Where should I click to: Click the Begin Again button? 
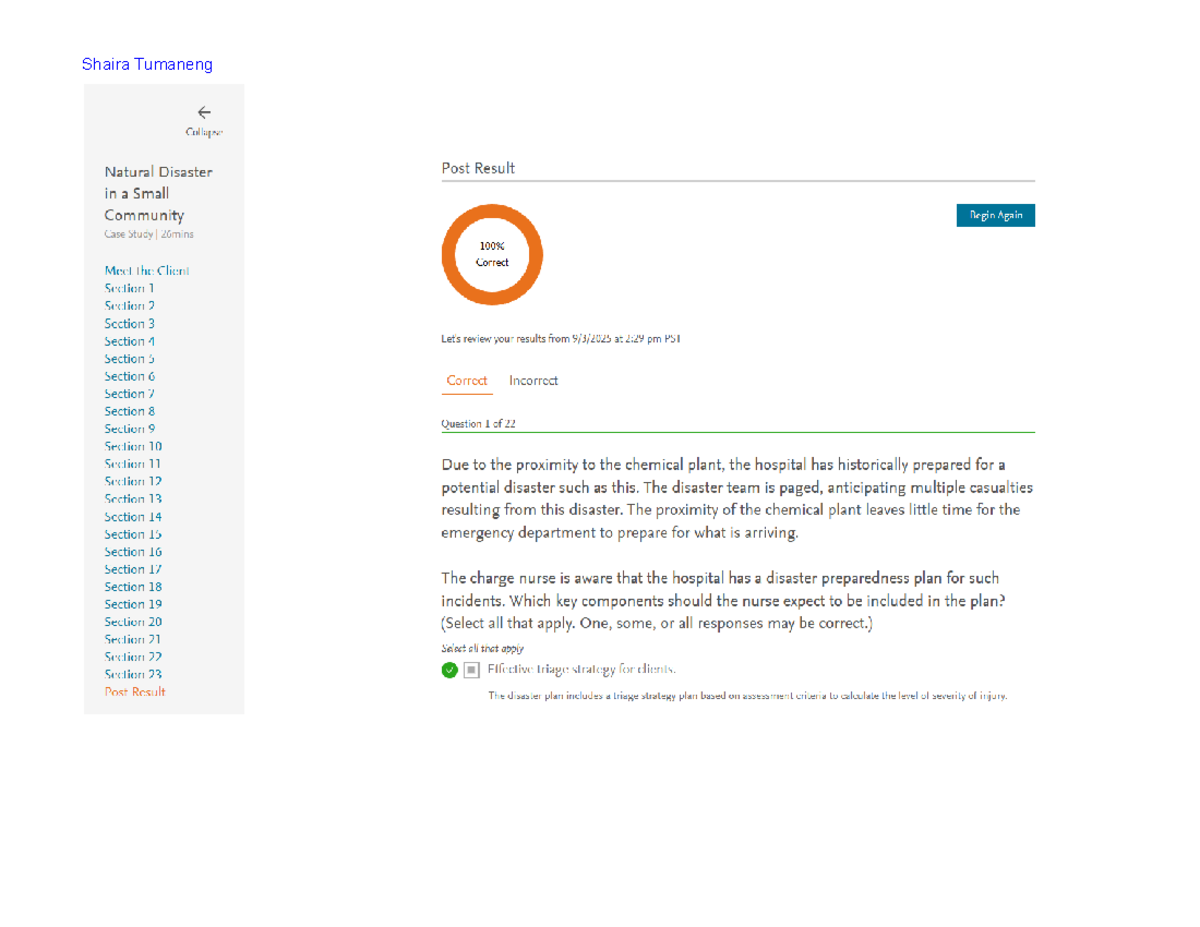pos(995,215)
